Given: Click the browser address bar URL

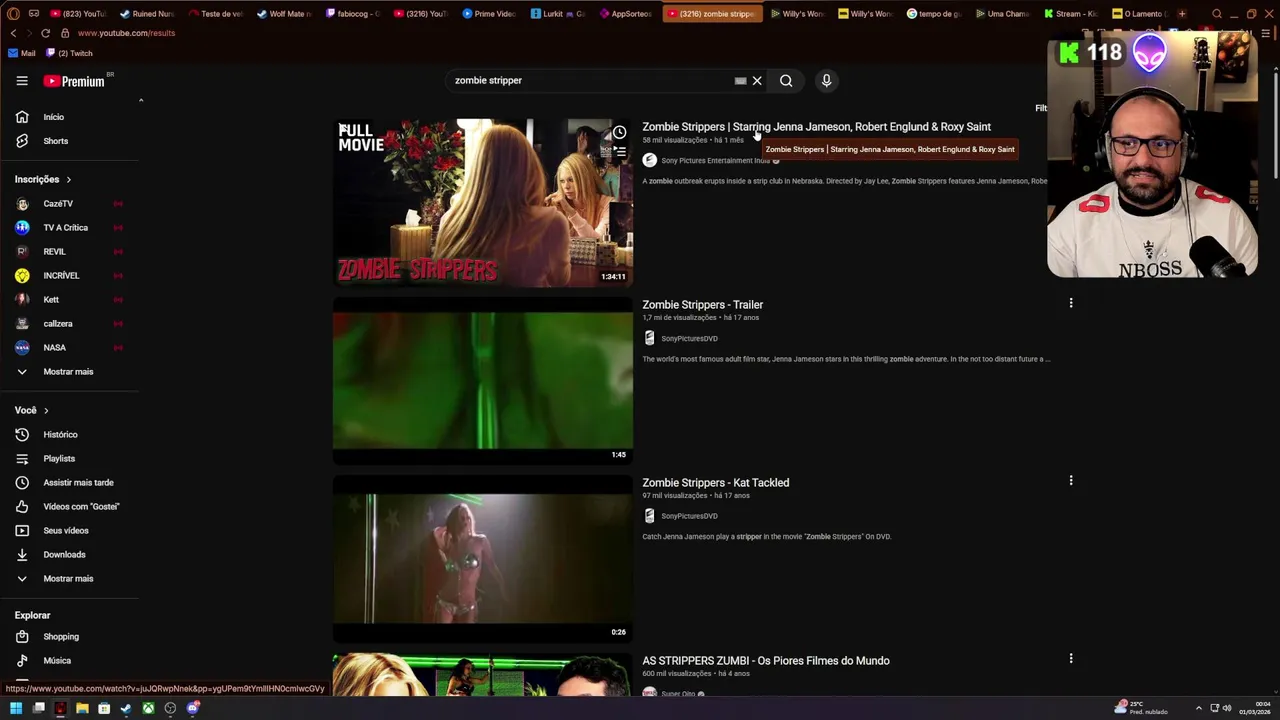Looking at the screenshot, I should click(x=126, y=33).
